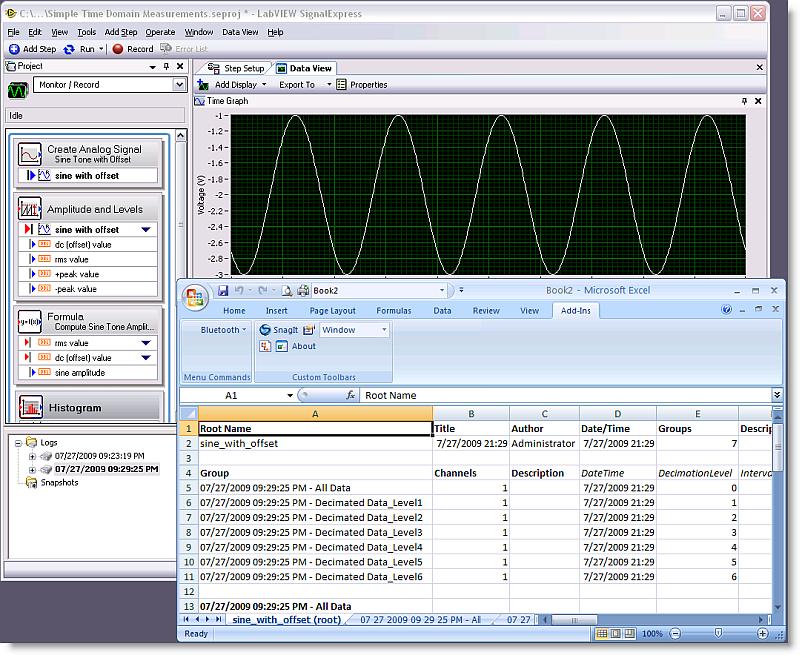The width and height of the screenshot is (800, 655).
Task: Click the Create Analog Signal step icon
Action: coord(30,154)
